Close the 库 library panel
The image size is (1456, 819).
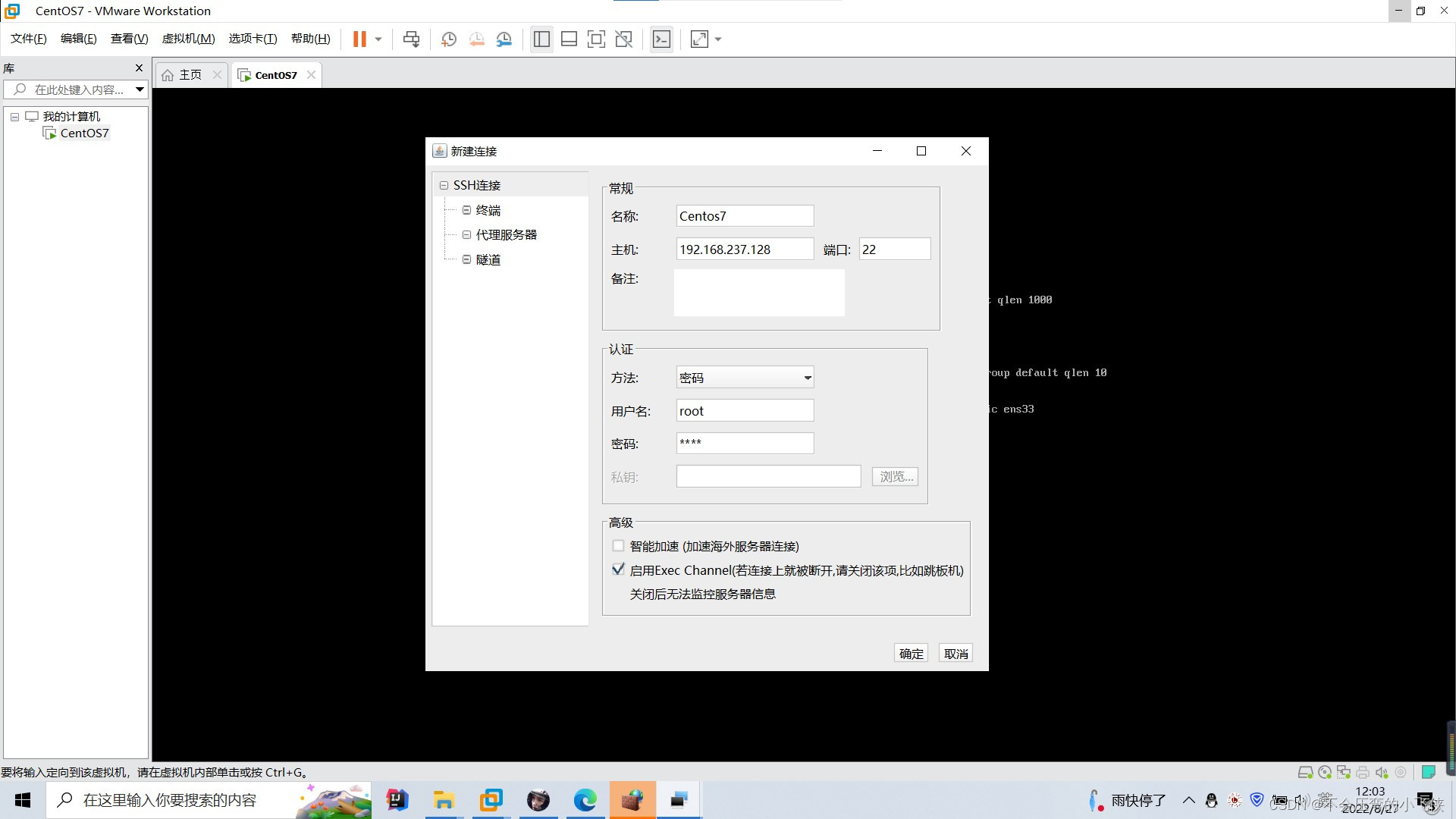click(x=139, y=67)
